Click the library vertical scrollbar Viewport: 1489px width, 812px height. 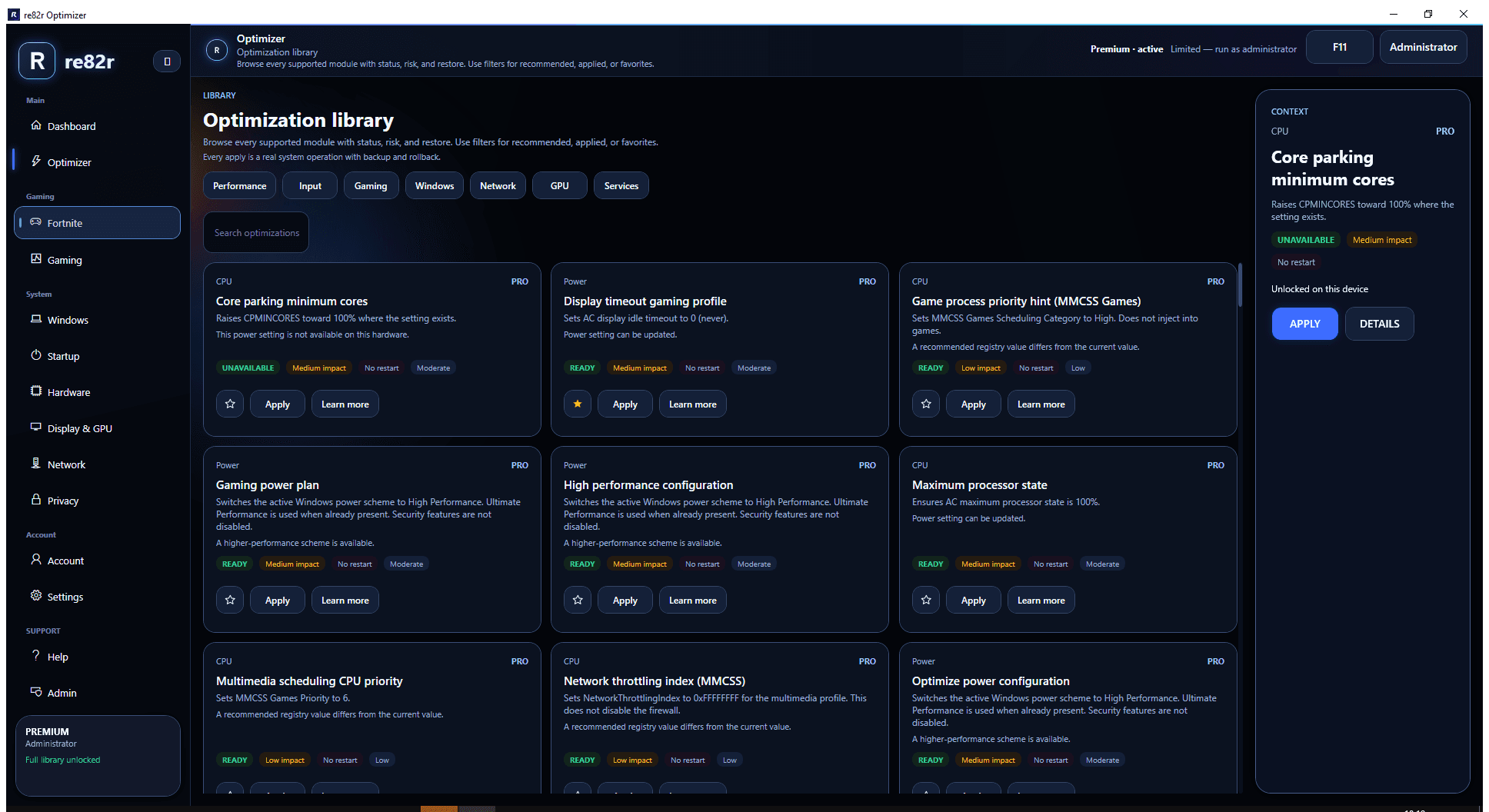(1240, 286)
